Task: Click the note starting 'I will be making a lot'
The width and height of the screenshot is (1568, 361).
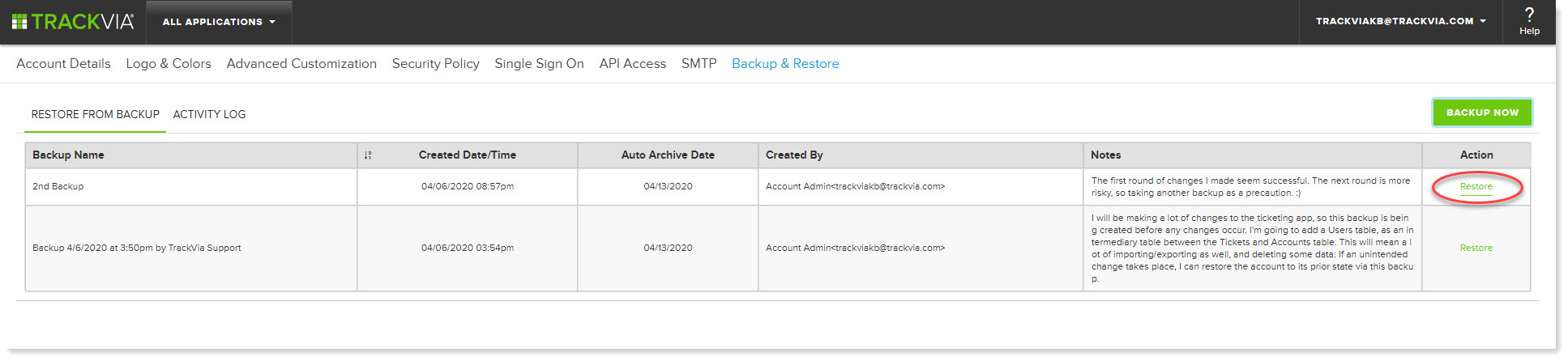Action: tap(1252, 248)
